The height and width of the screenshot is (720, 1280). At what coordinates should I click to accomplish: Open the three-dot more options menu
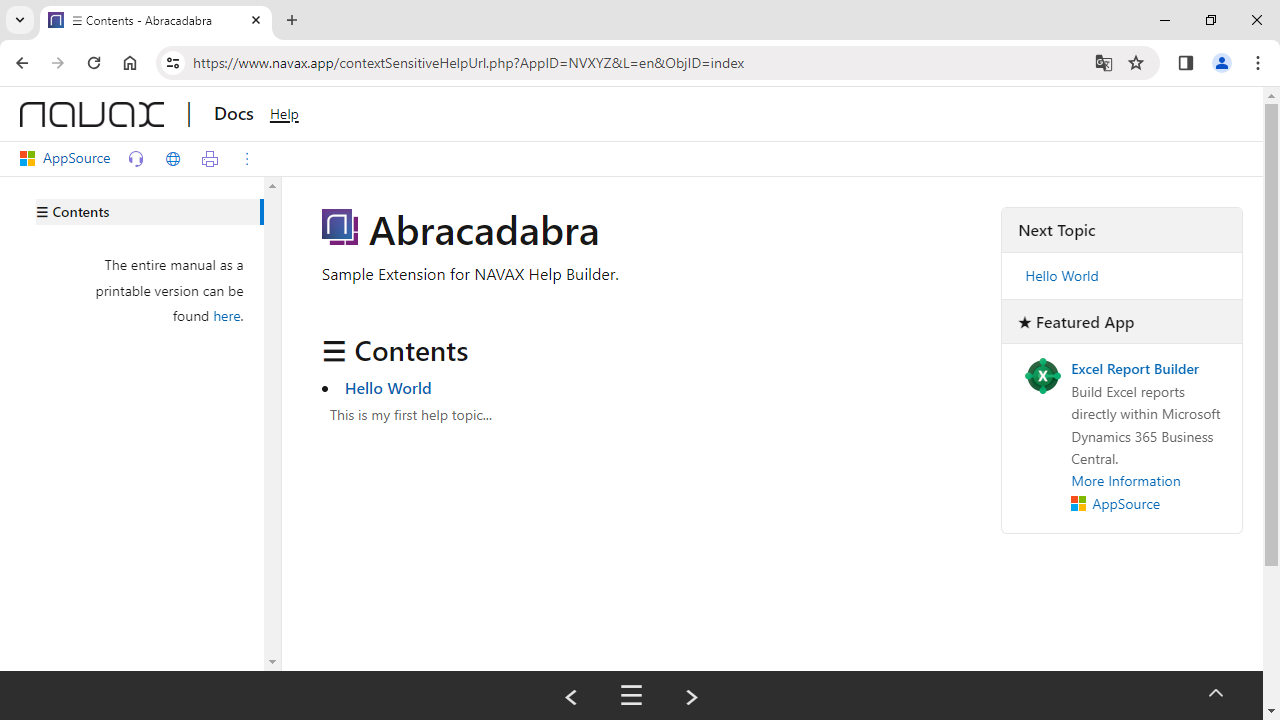(247, 158)
